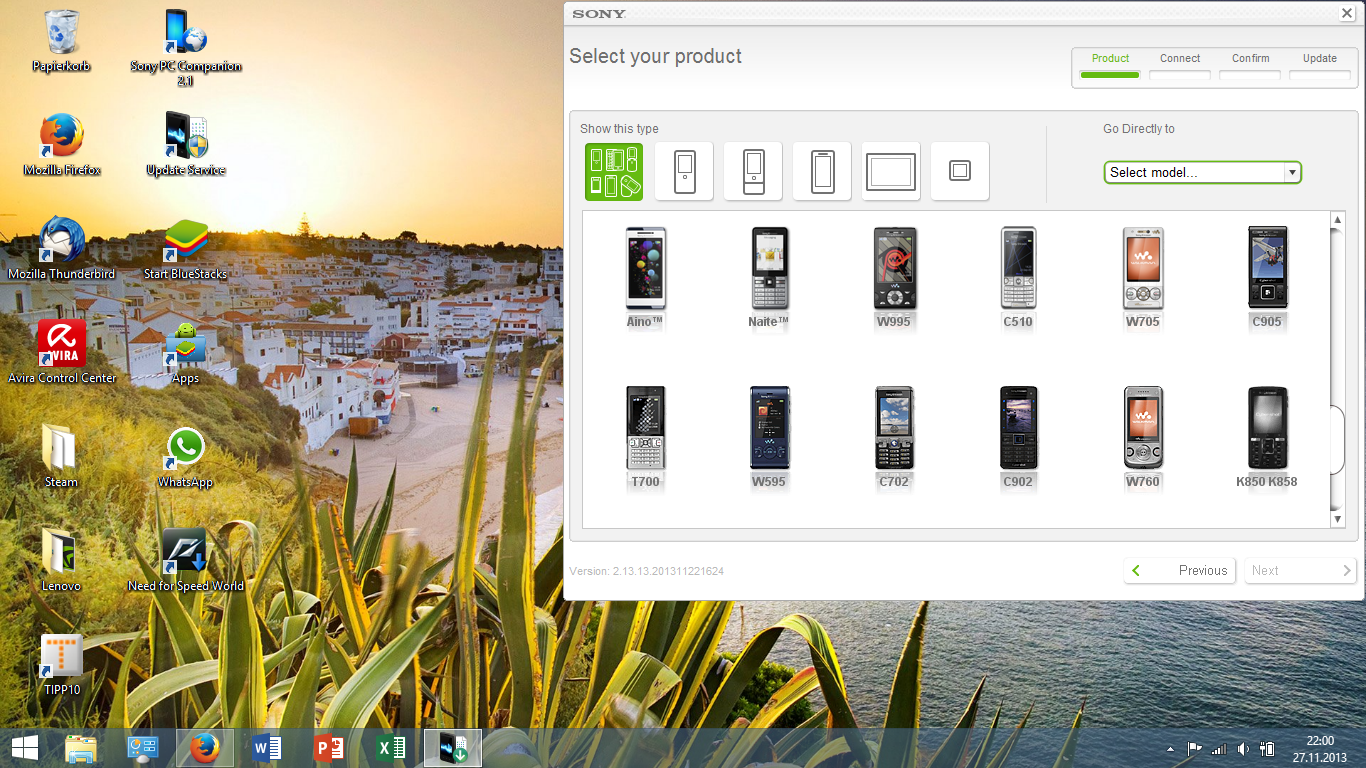Open the Windows Start button

(x=25, y=748)
